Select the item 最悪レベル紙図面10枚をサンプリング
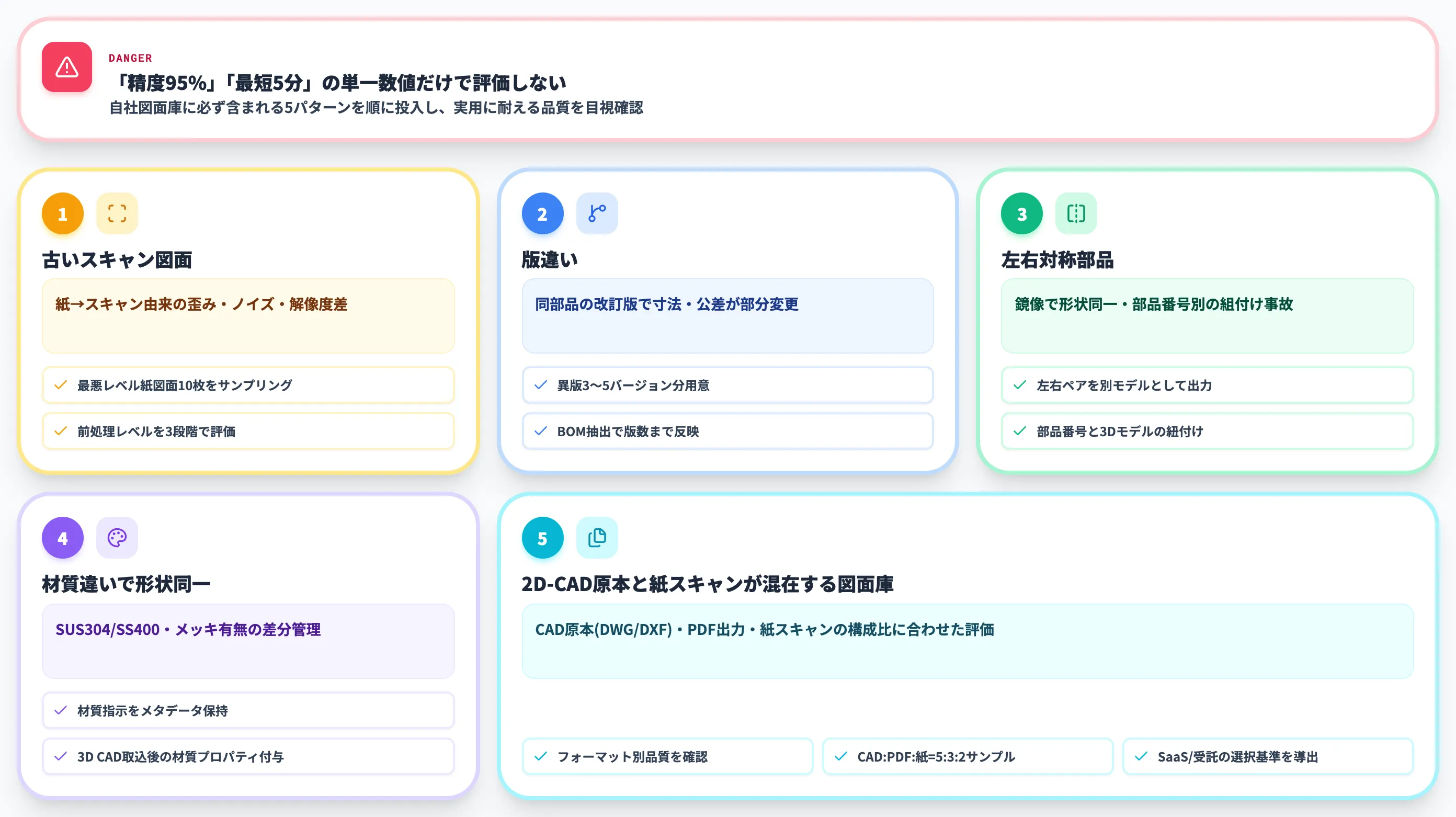Viewport: 1456px width, 817px height. coord(248,385)
